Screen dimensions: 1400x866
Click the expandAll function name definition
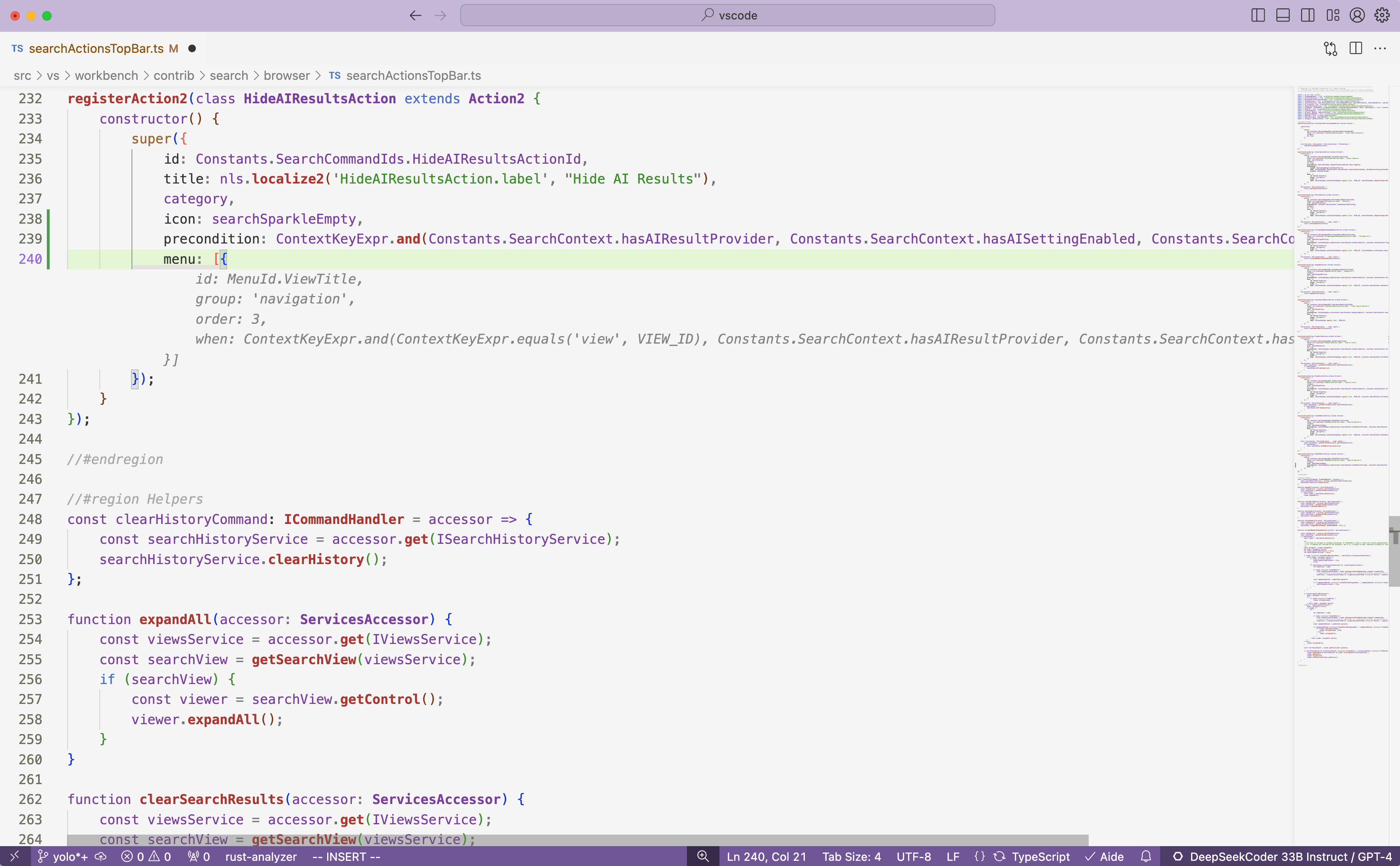click(175, 619)
